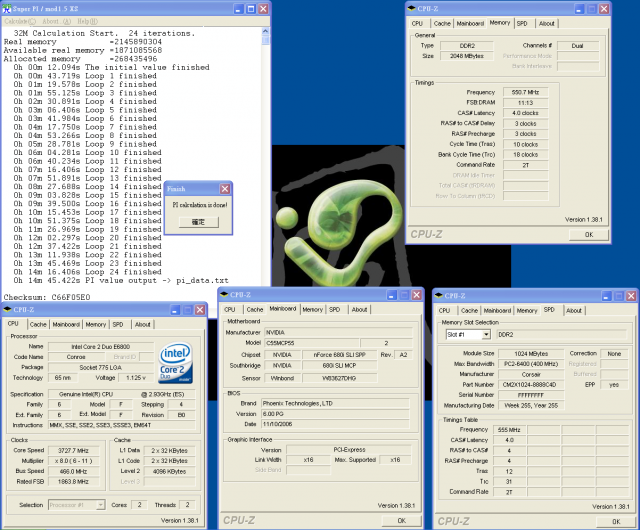Screen dimensions: 640x530
Task: Click the Loop 24 finished line
Action: click(87, 272)
